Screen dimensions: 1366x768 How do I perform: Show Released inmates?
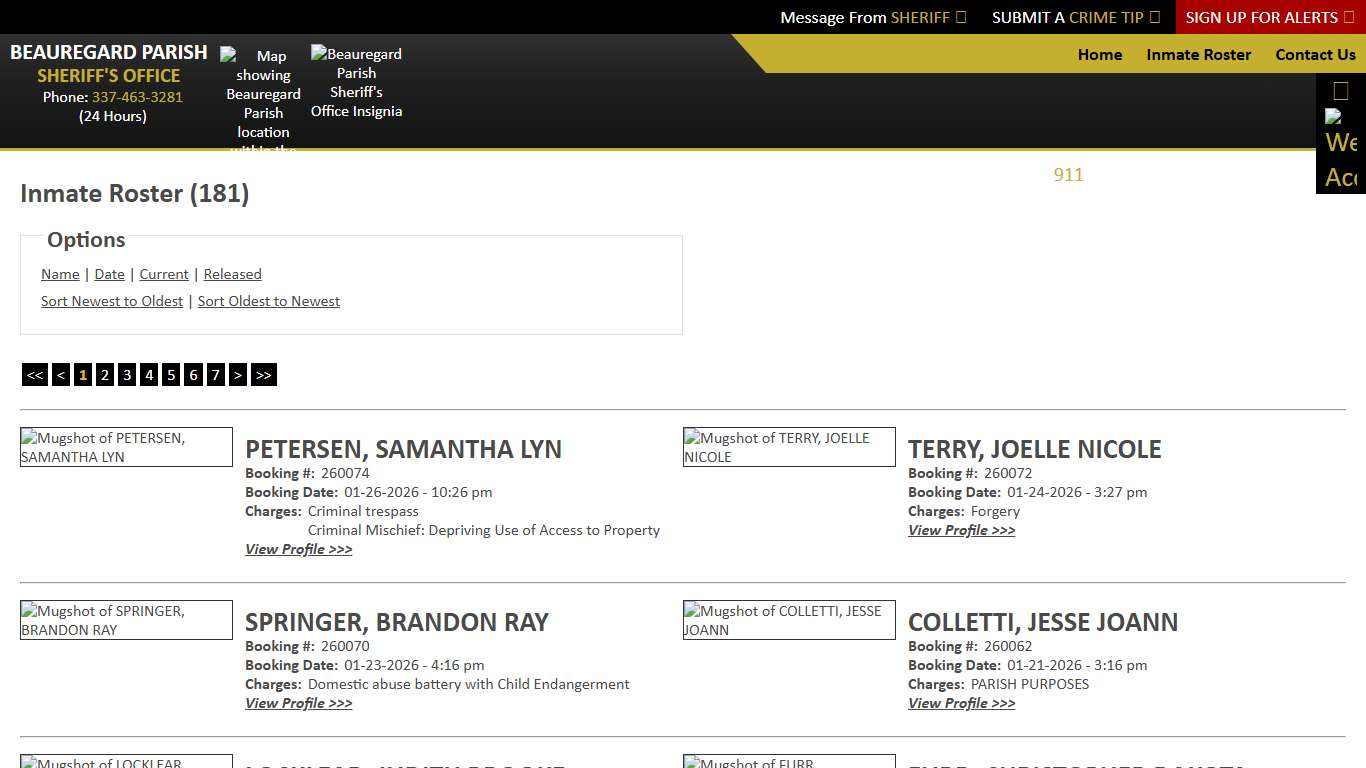click(232, 274)
